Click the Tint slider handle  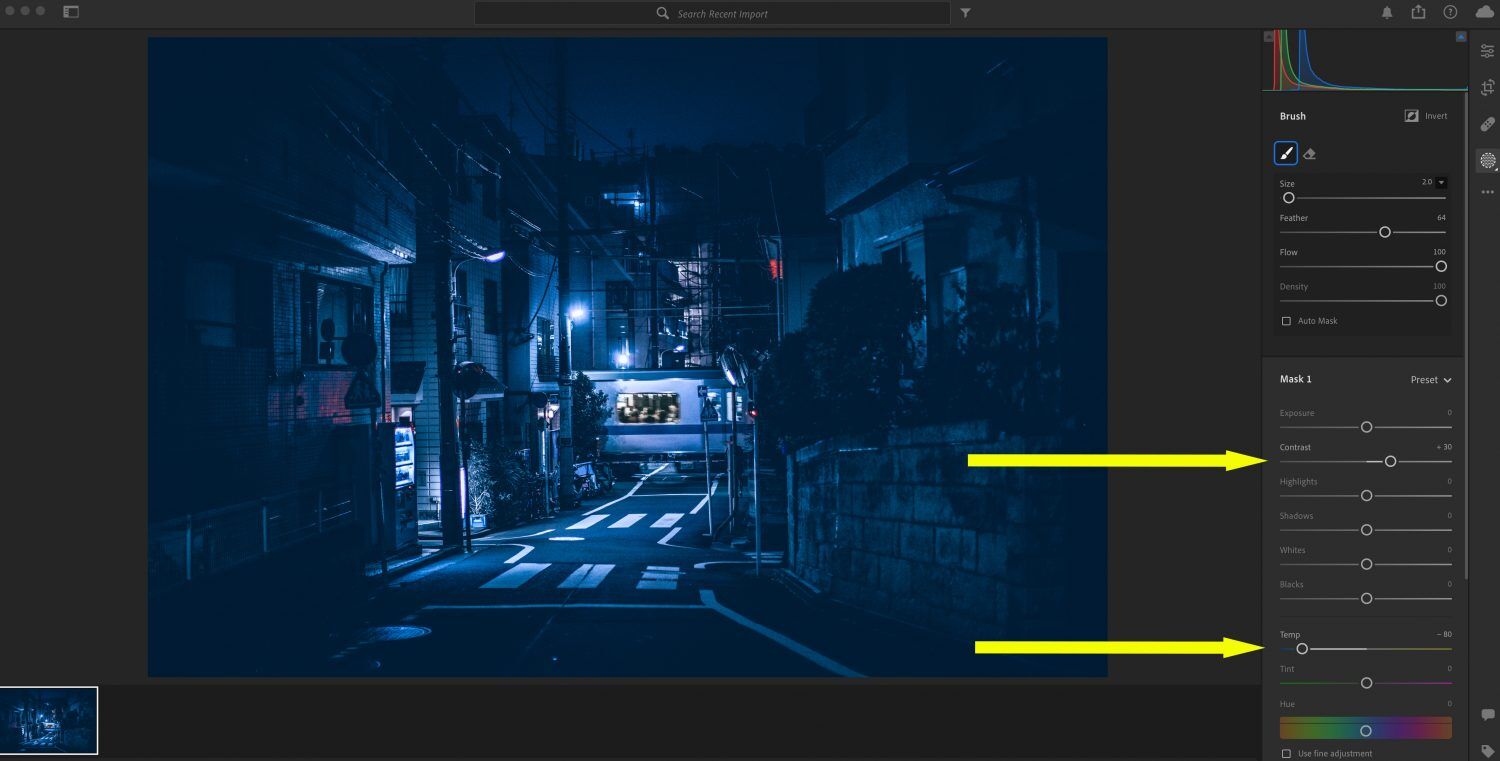[x=1366, y=683]
